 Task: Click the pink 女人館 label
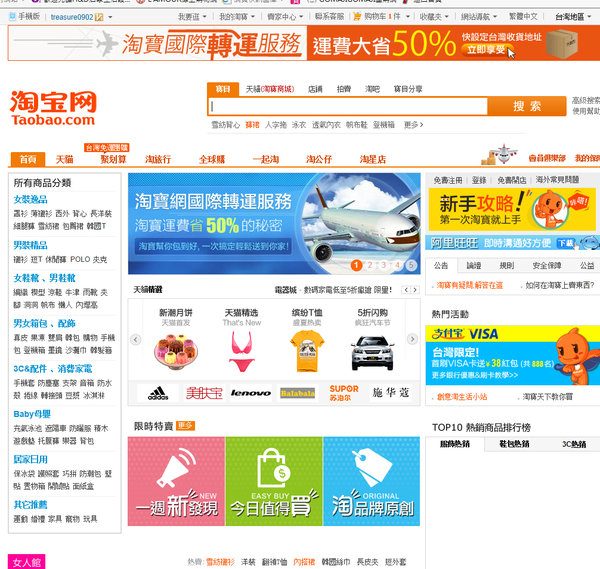click(x=26, y=562)
